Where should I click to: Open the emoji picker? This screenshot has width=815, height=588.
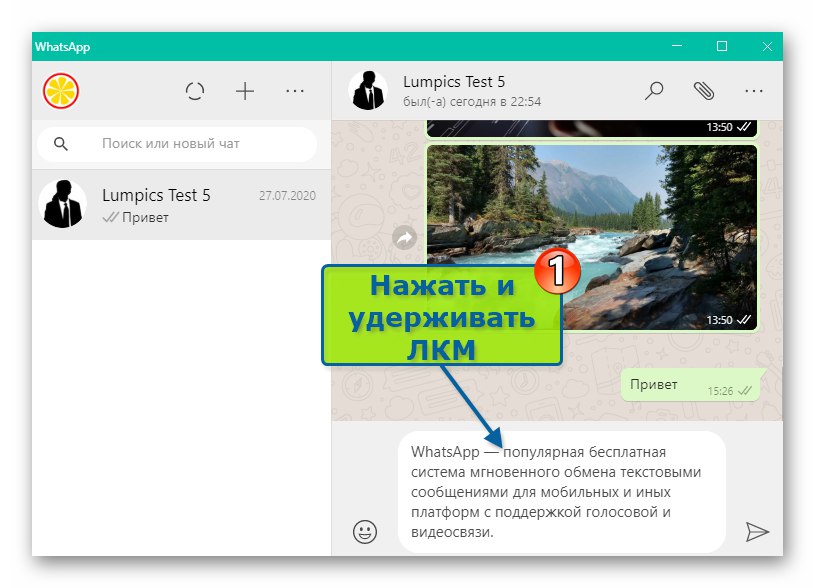coord(365,532)
